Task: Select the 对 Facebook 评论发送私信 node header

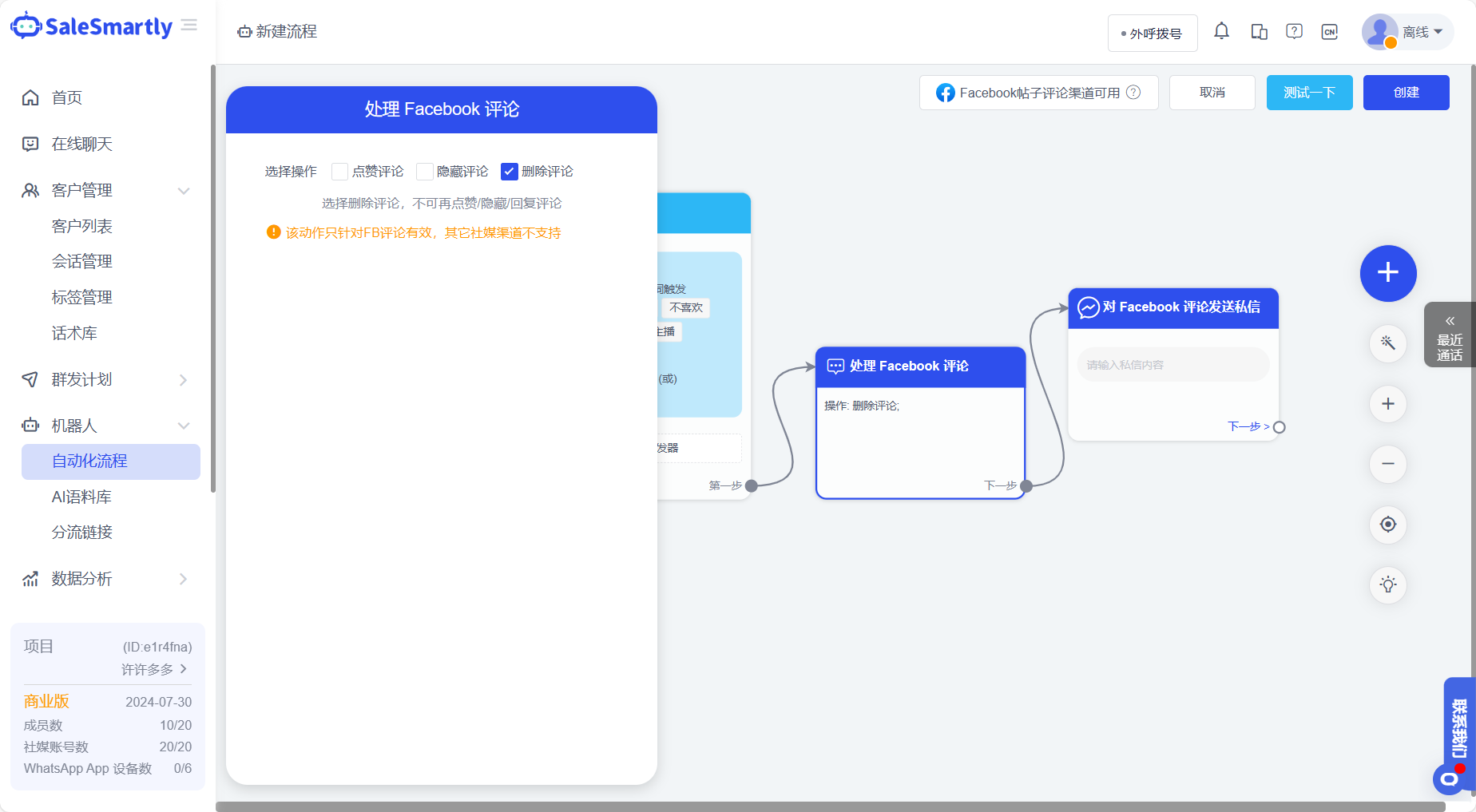Action: point(1173,307)
